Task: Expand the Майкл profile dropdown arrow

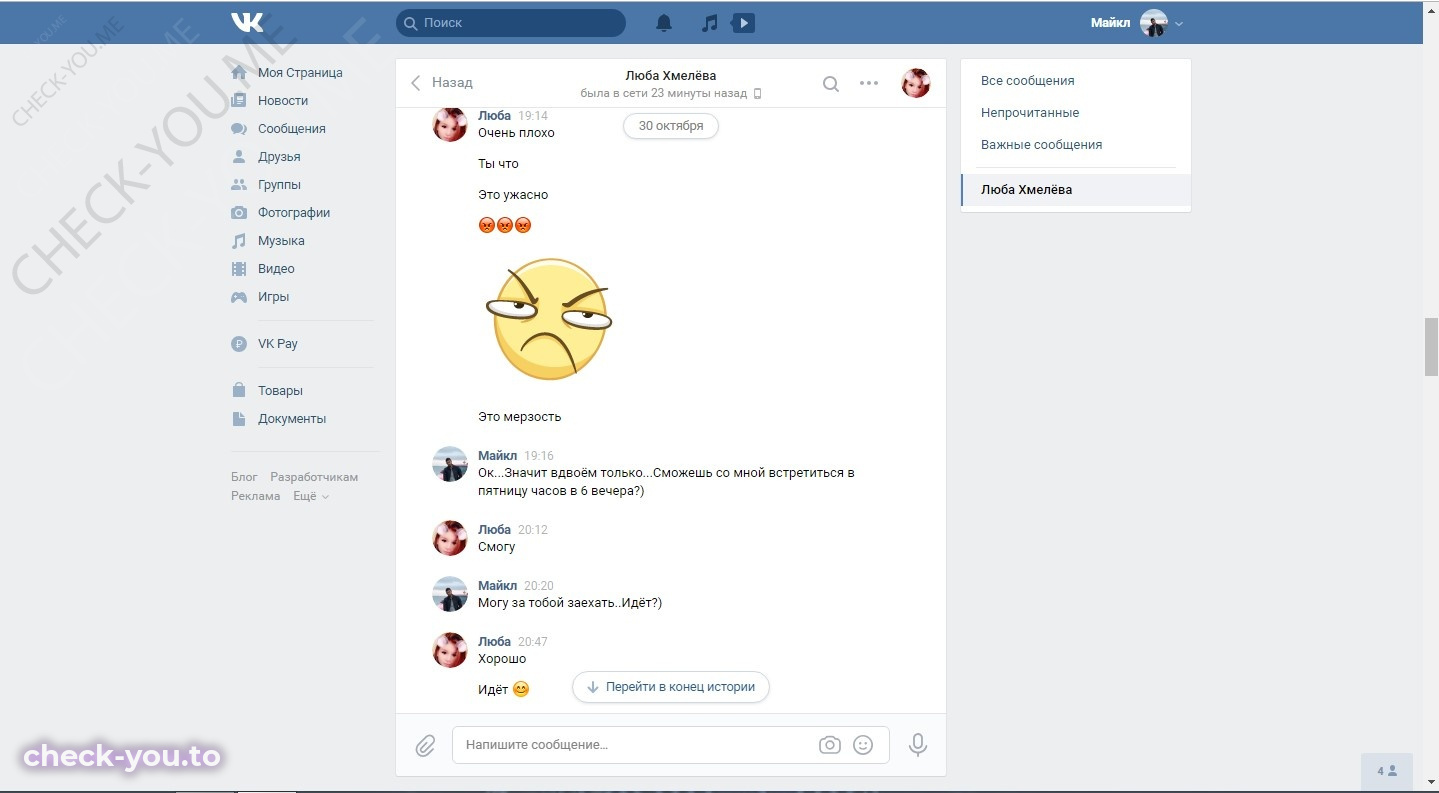Action: point(1179,24)
